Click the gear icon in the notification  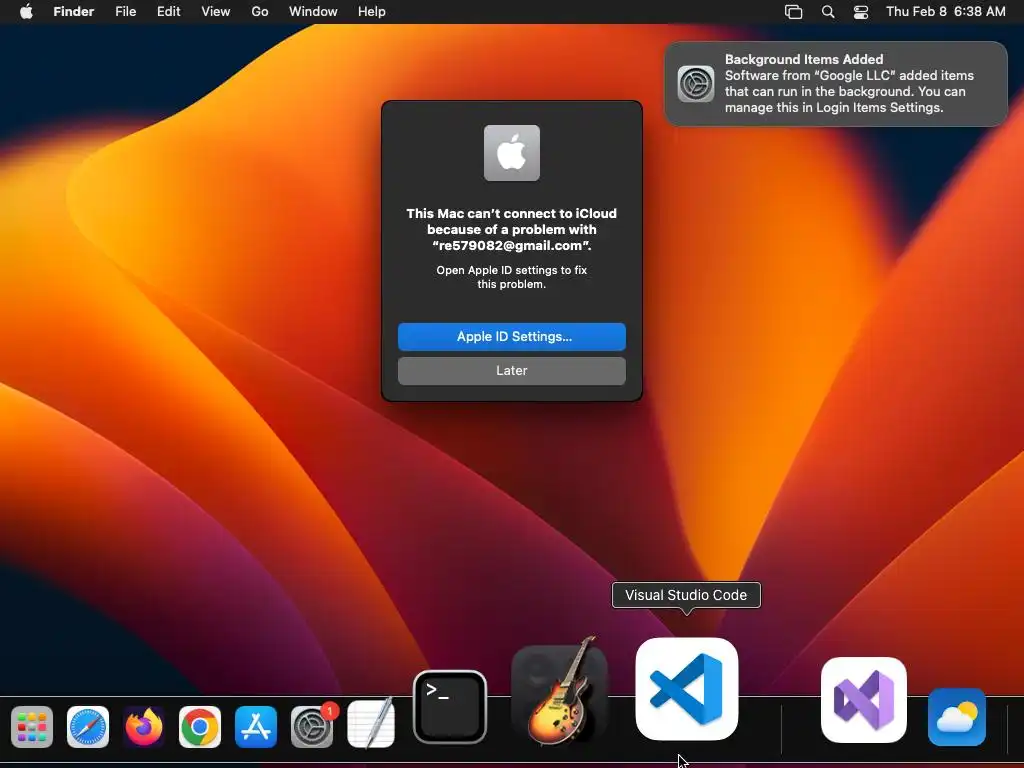[696, 84]
